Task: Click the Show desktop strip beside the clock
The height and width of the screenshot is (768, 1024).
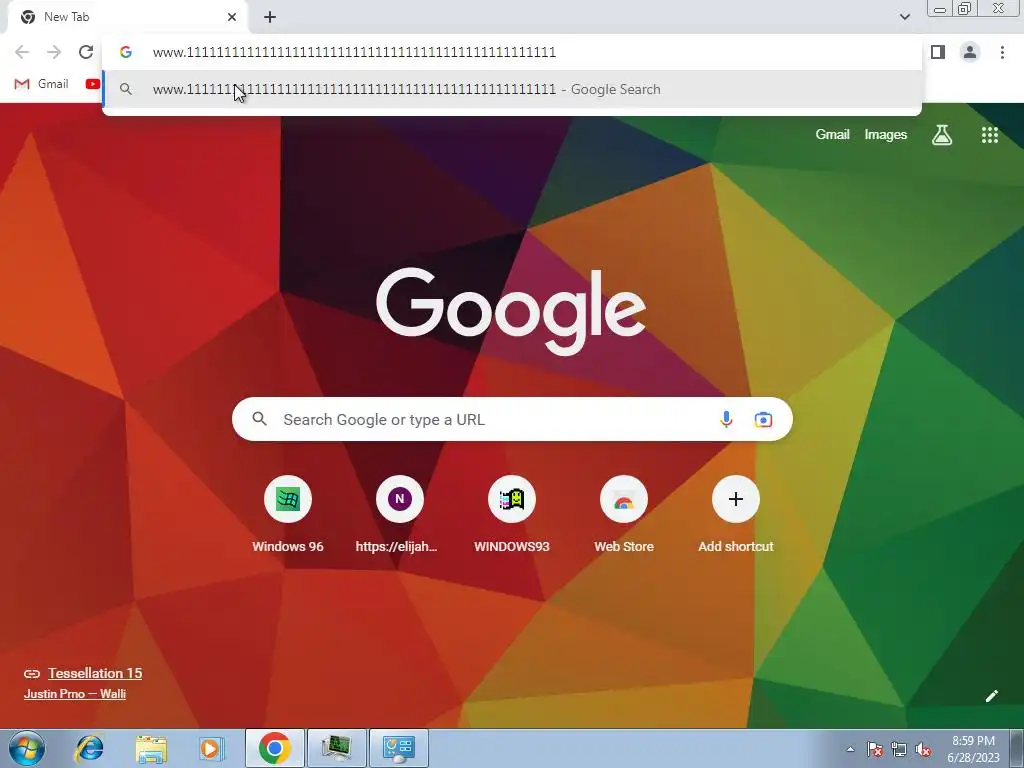Action: click(1017, 748)
